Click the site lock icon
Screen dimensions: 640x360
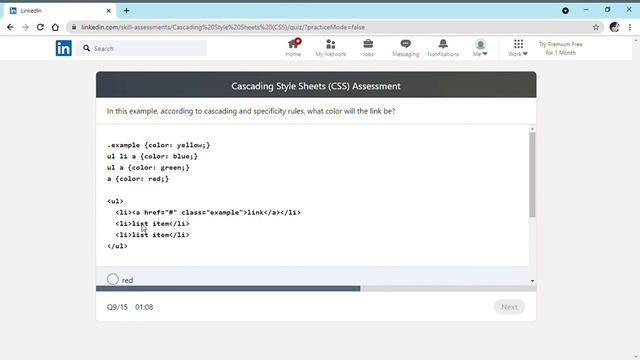[74, 27]
